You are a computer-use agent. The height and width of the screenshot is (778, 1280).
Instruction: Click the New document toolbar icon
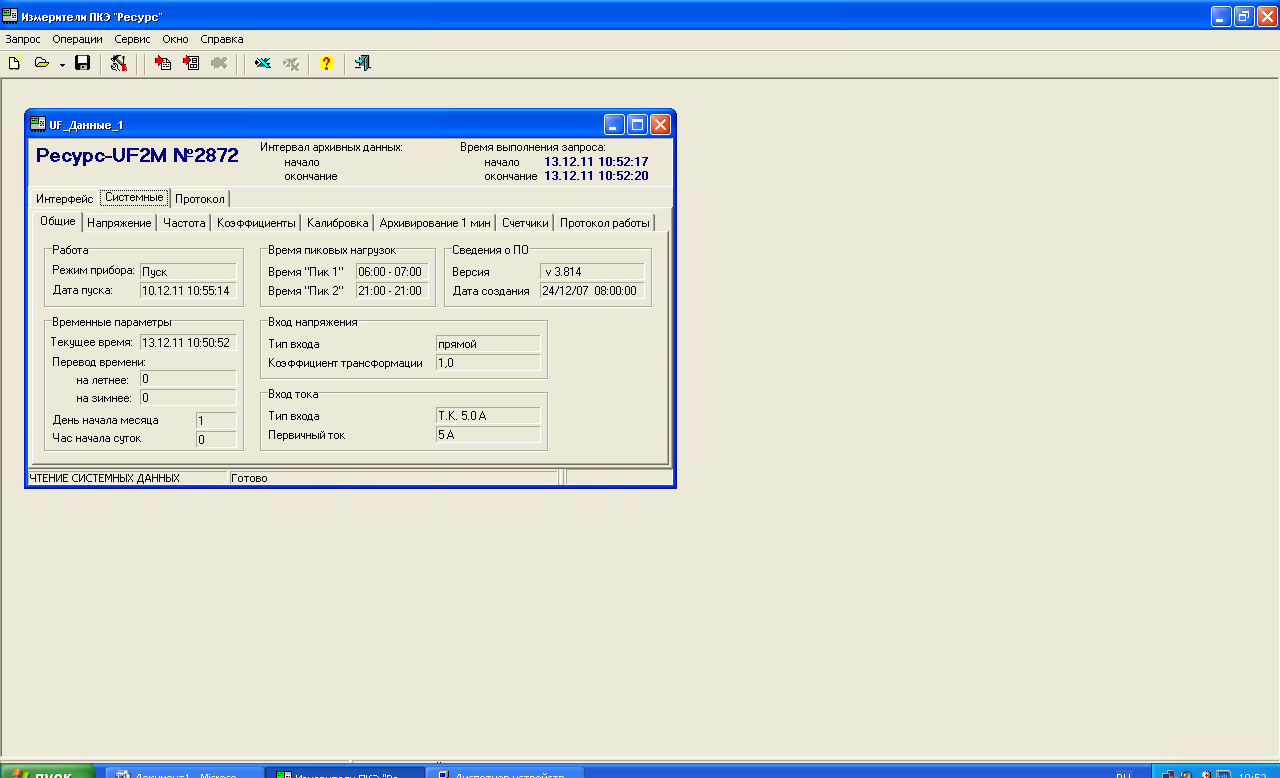point(14,63)
